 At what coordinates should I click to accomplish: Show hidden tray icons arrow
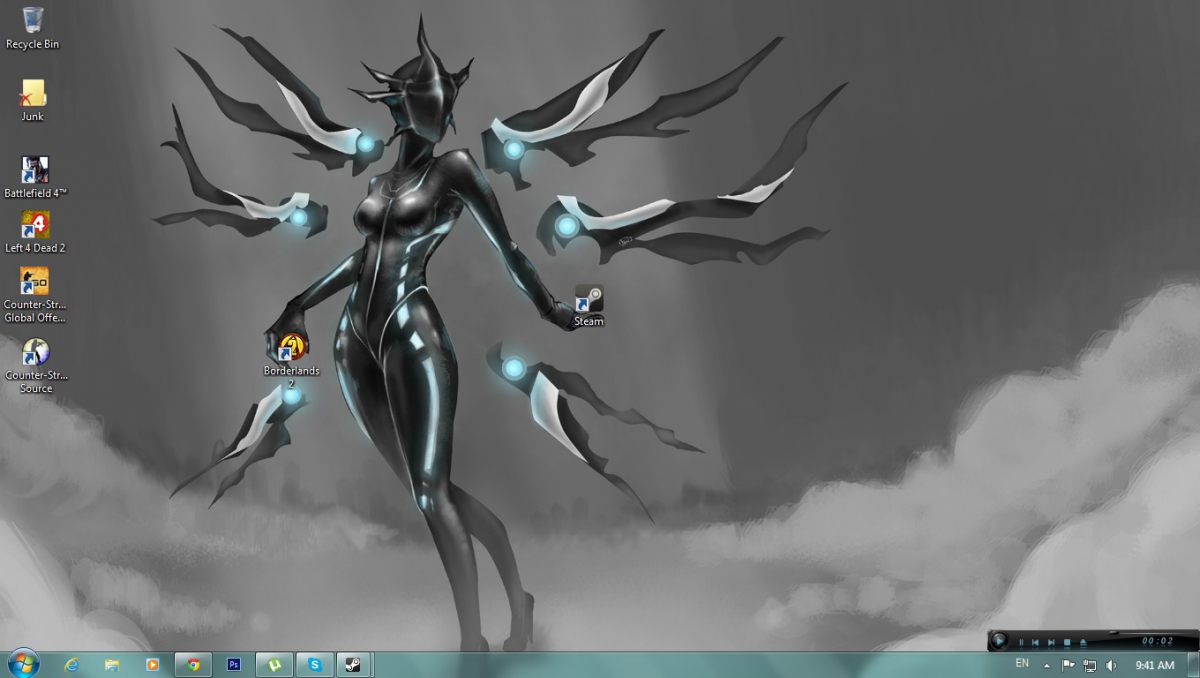(x=1047, y=666)
